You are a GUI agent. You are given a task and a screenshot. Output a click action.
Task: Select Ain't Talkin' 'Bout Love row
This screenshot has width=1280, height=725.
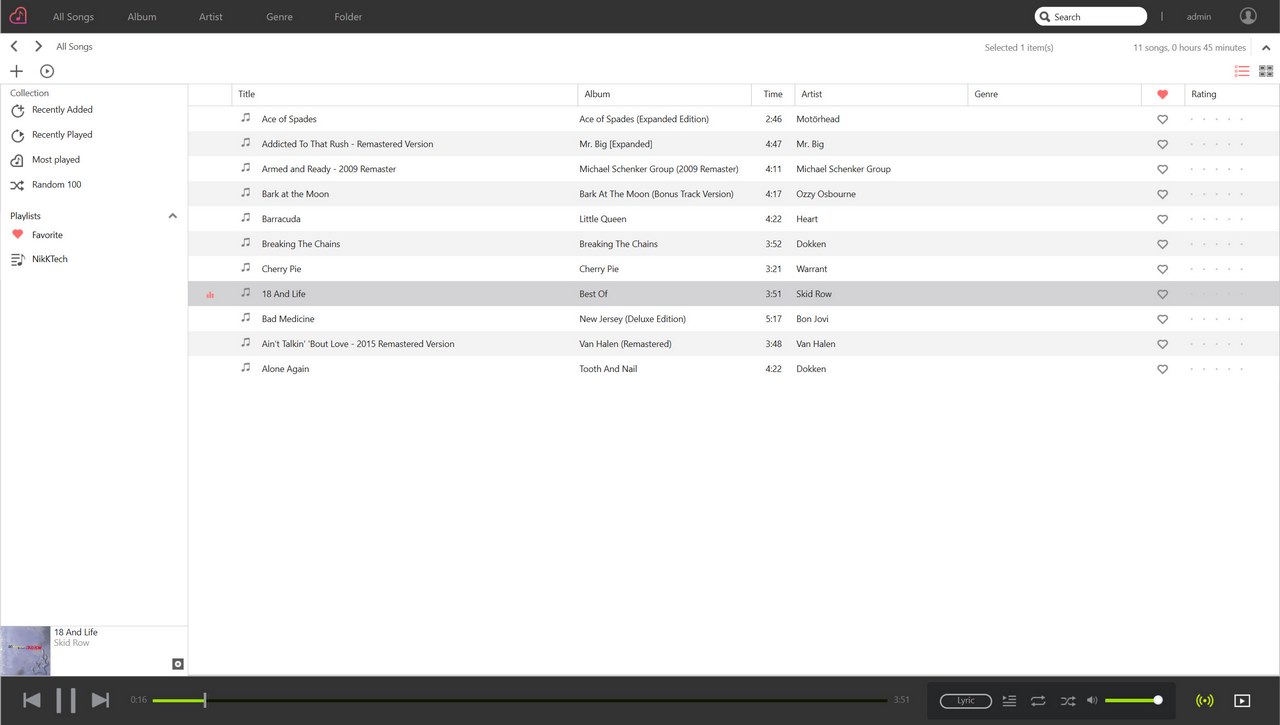(734, 344)
